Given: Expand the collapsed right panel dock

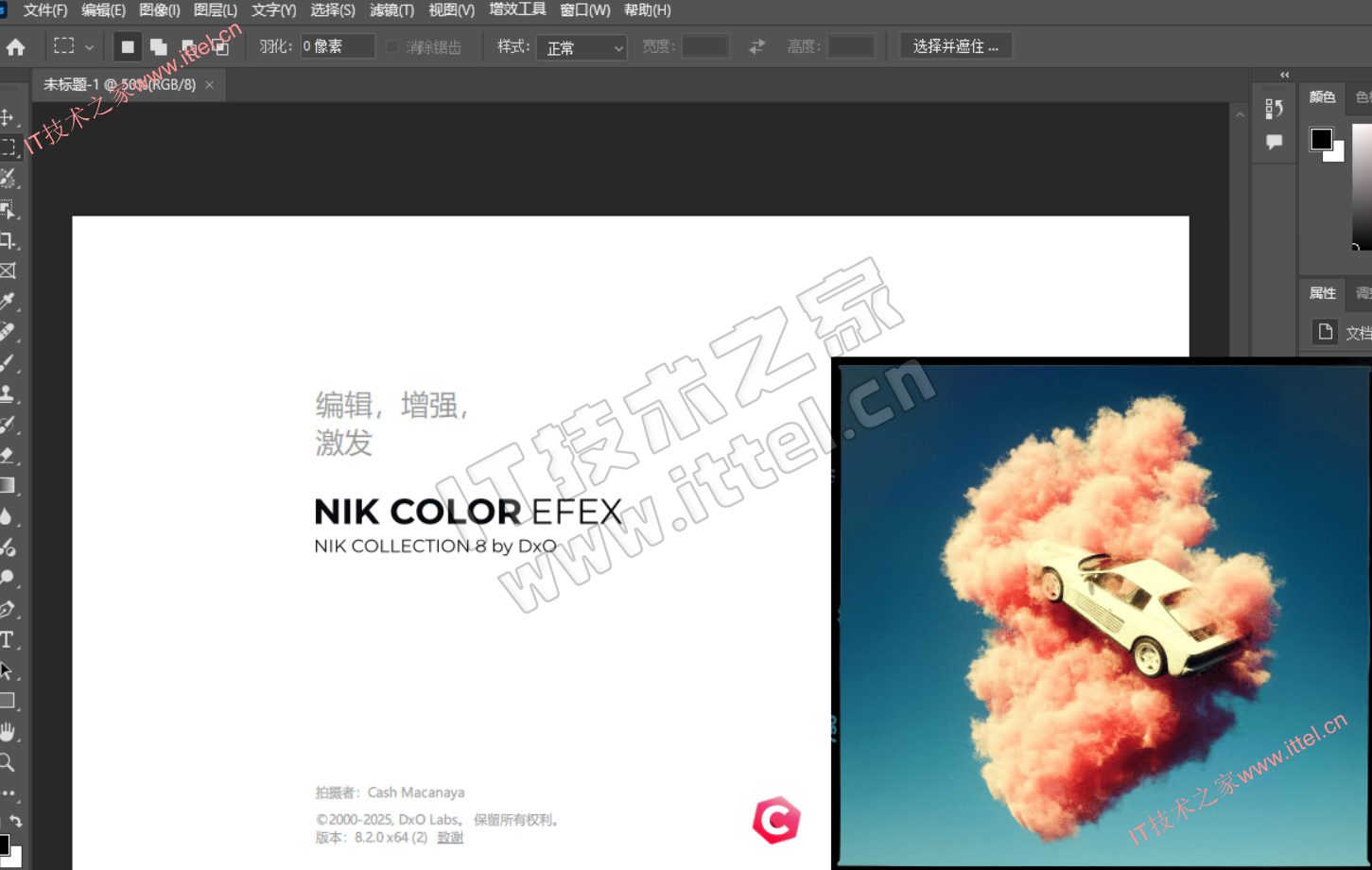Looking at the screenshot, I should [1284, 75].
